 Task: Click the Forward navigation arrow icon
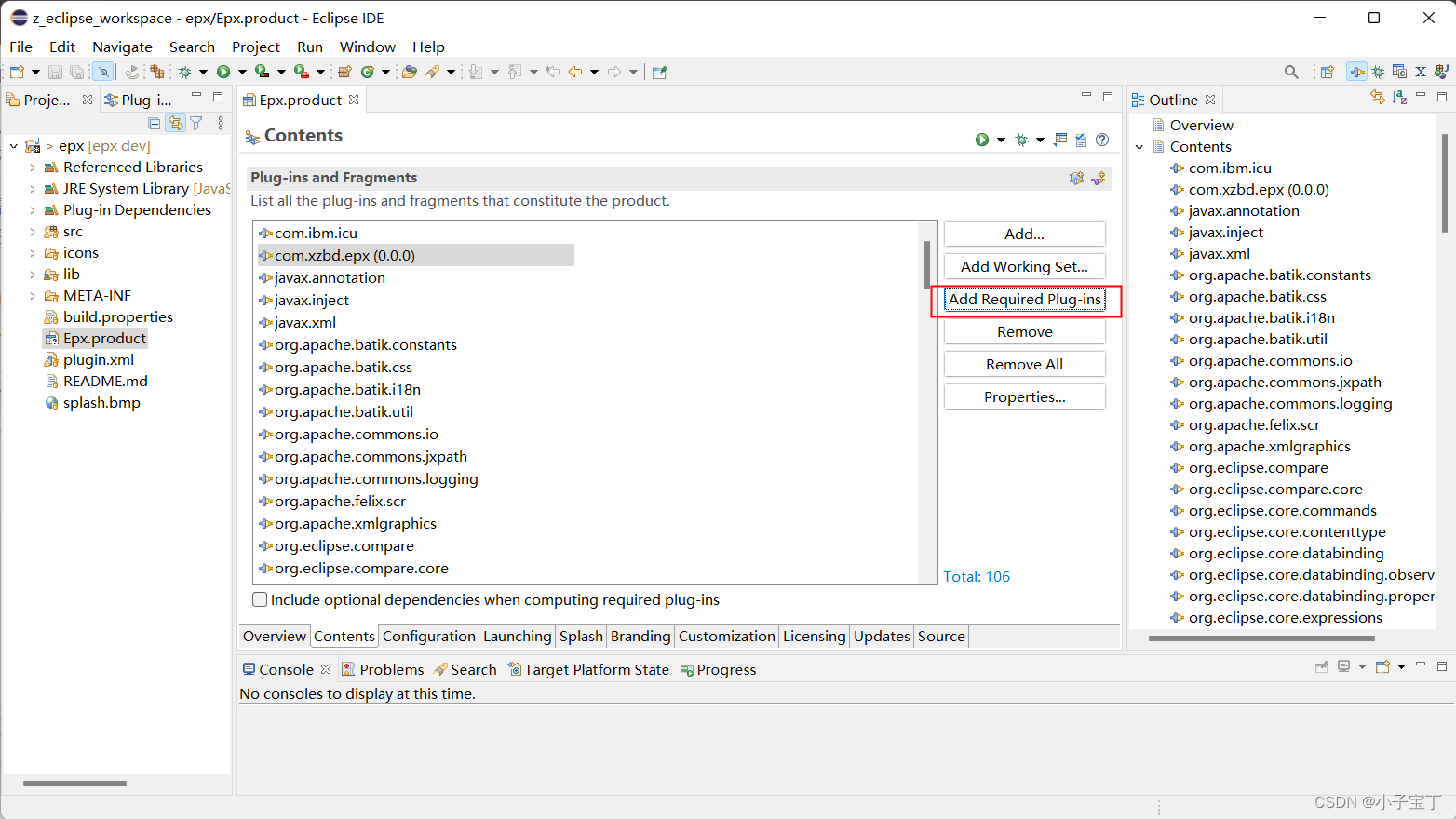coord(614,72)
